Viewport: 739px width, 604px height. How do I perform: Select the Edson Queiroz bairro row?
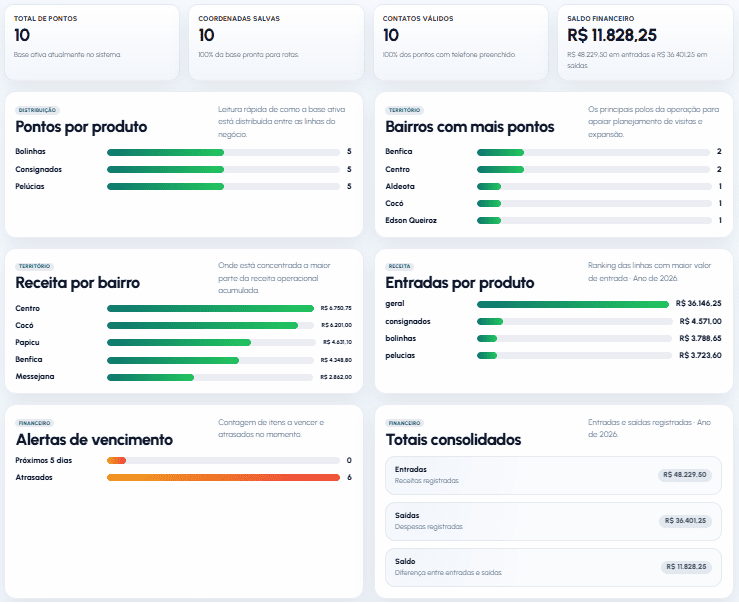pos(553,220)
